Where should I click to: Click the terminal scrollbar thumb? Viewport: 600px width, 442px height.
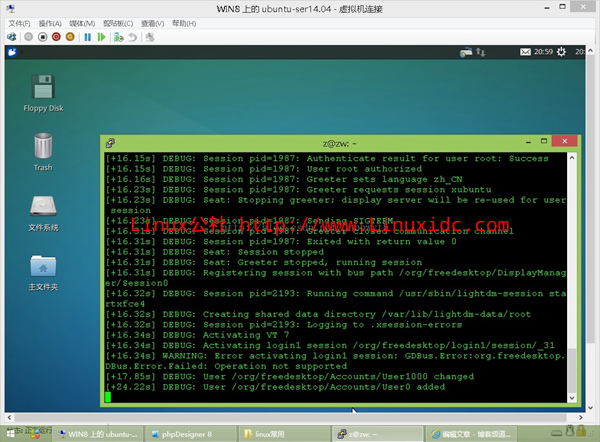tap(572, 370)
